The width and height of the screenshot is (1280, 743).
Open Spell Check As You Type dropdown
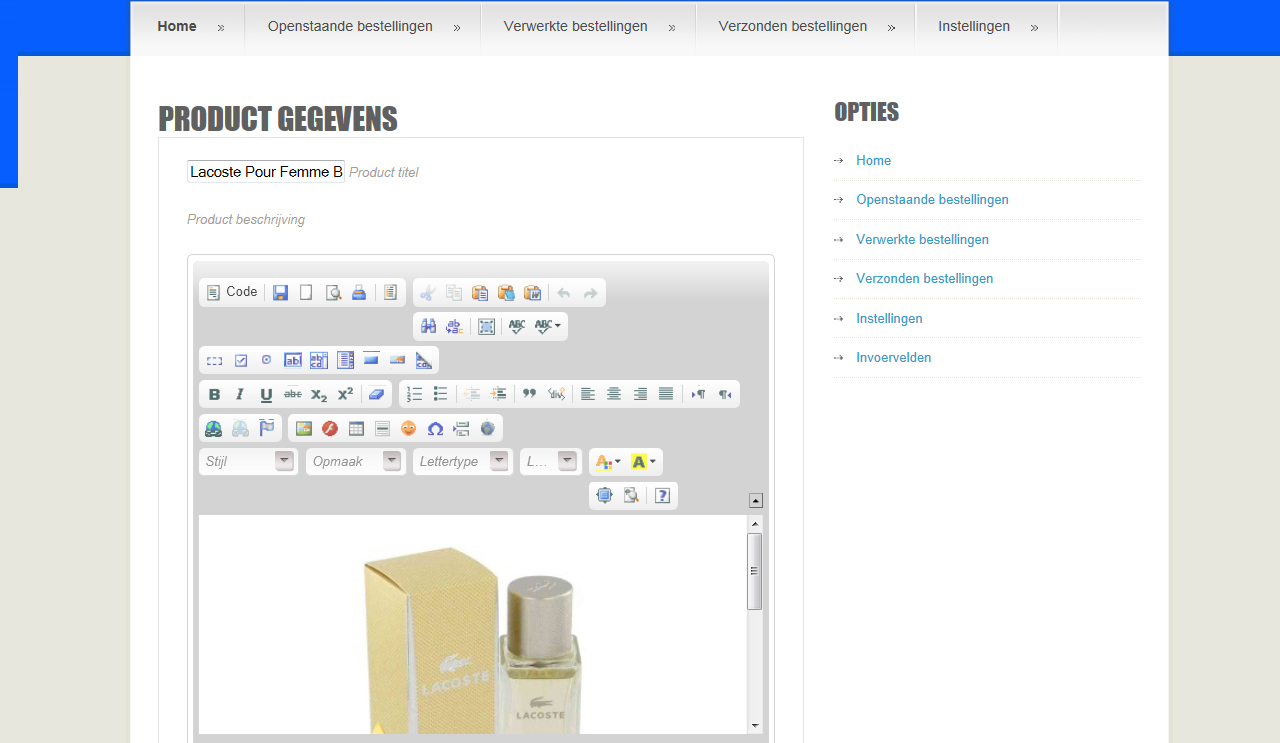tap(547, 326)
